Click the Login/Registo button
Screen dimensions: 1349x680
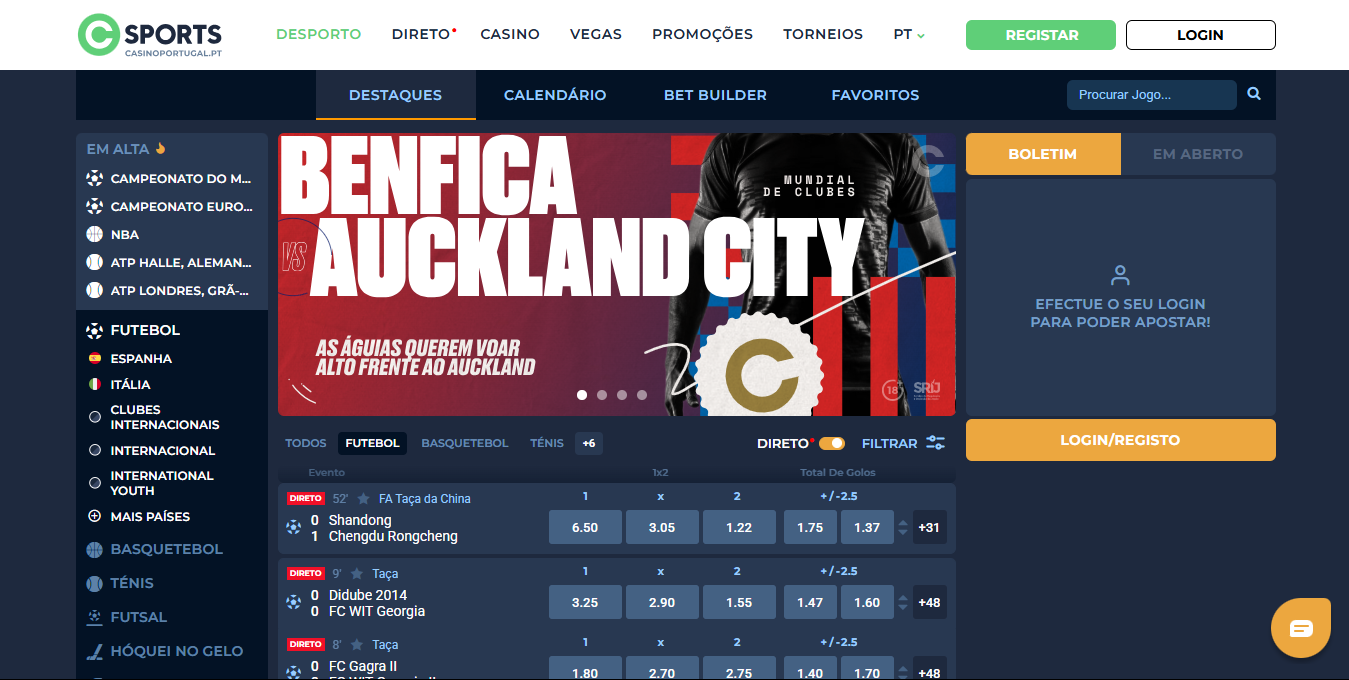pos(1121,440)
